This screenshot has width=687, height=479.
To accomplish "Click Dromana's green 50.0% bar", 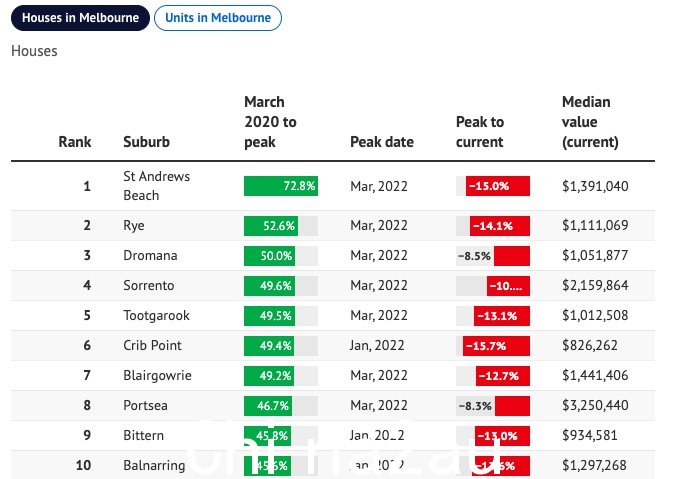I will click(269, 256).
